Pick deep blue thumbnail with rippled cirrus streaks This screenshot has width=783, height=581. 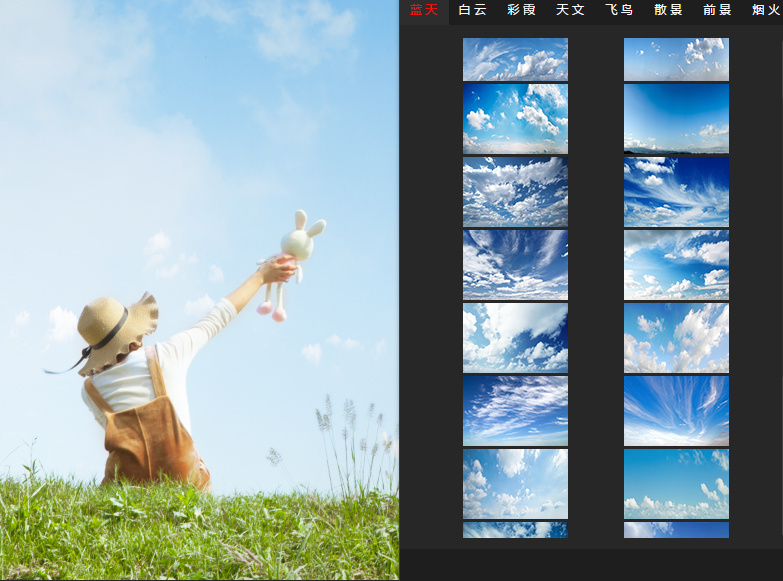click(515, 411)
